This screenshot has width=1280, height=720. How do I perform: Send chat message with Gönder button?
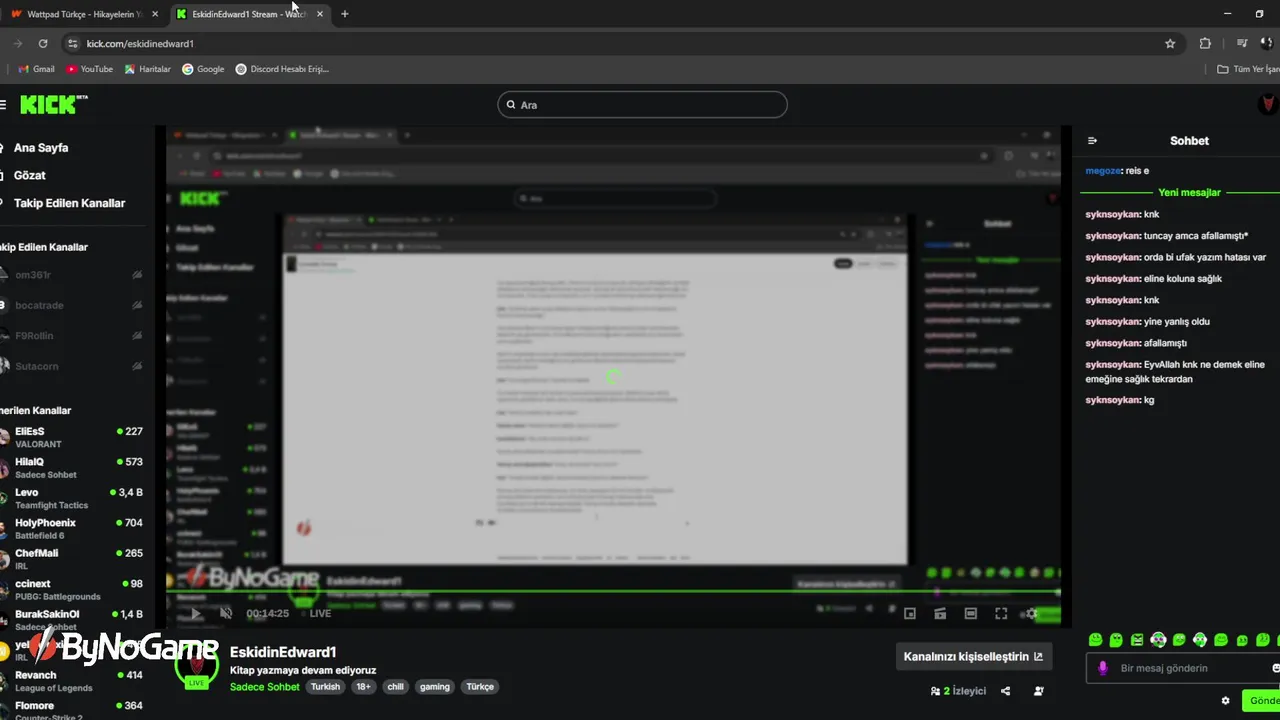(1261, 700)
